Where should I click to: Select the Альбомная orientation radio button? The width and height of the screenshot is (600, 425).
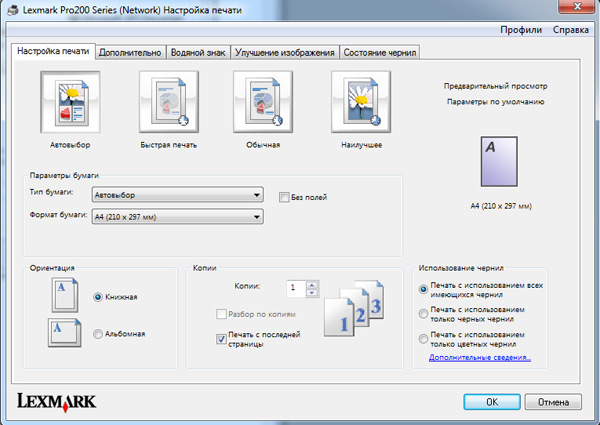point(98,333)
